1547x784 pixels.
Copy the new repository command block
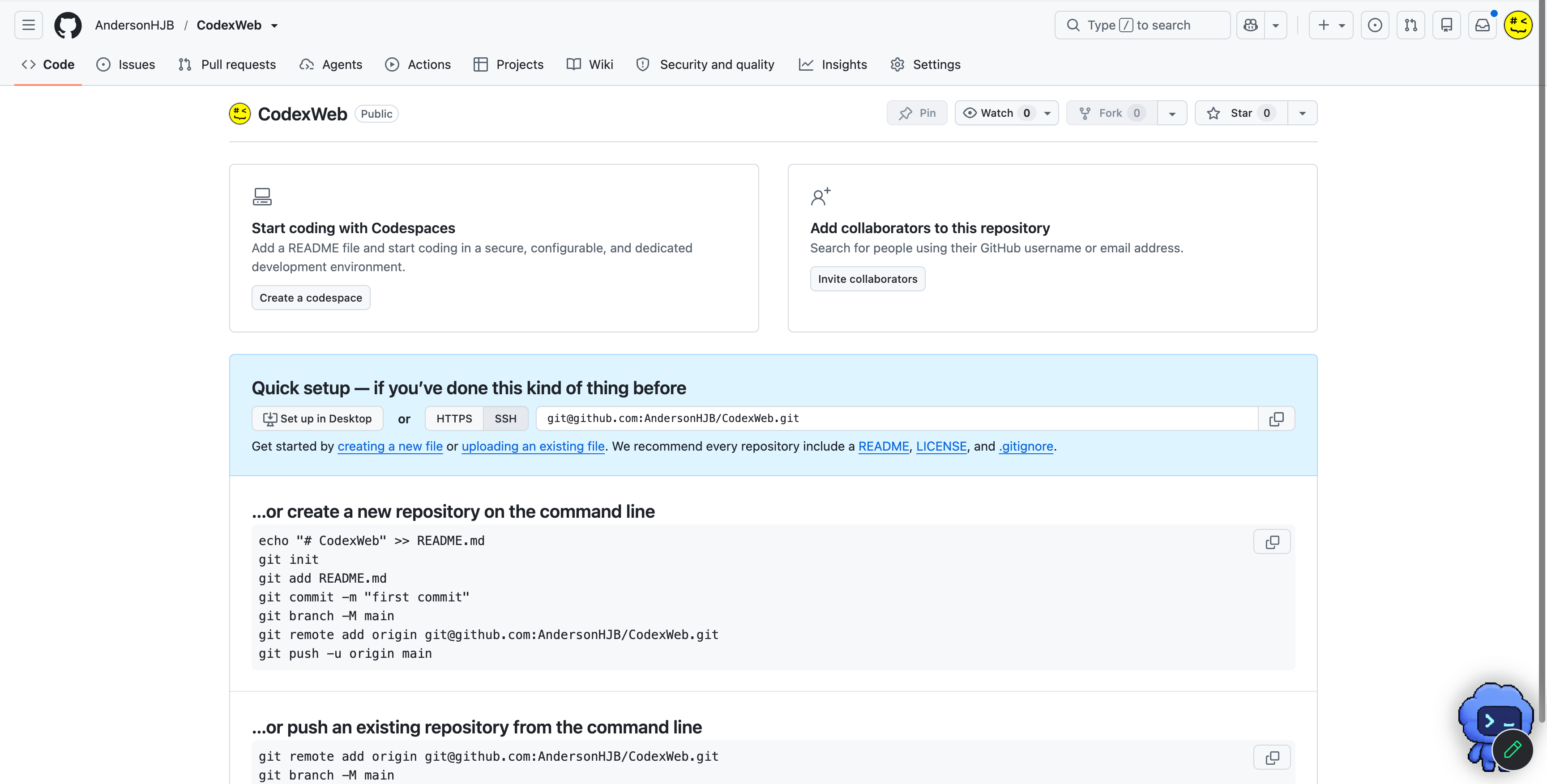tap(1272, 542)
